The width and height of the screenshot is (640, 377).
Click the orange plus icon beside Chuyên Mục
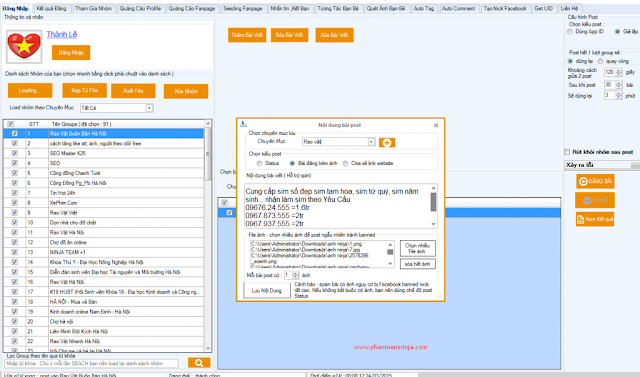coord(387,142)
